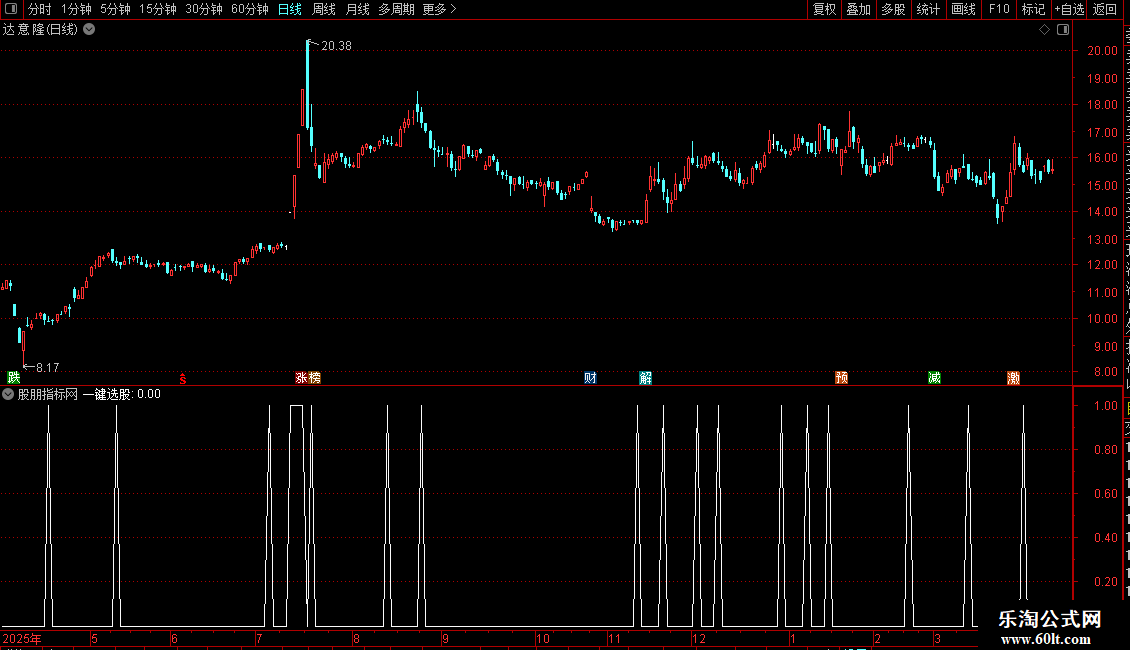Select the 5分钟 period tab

click(115, 9)
